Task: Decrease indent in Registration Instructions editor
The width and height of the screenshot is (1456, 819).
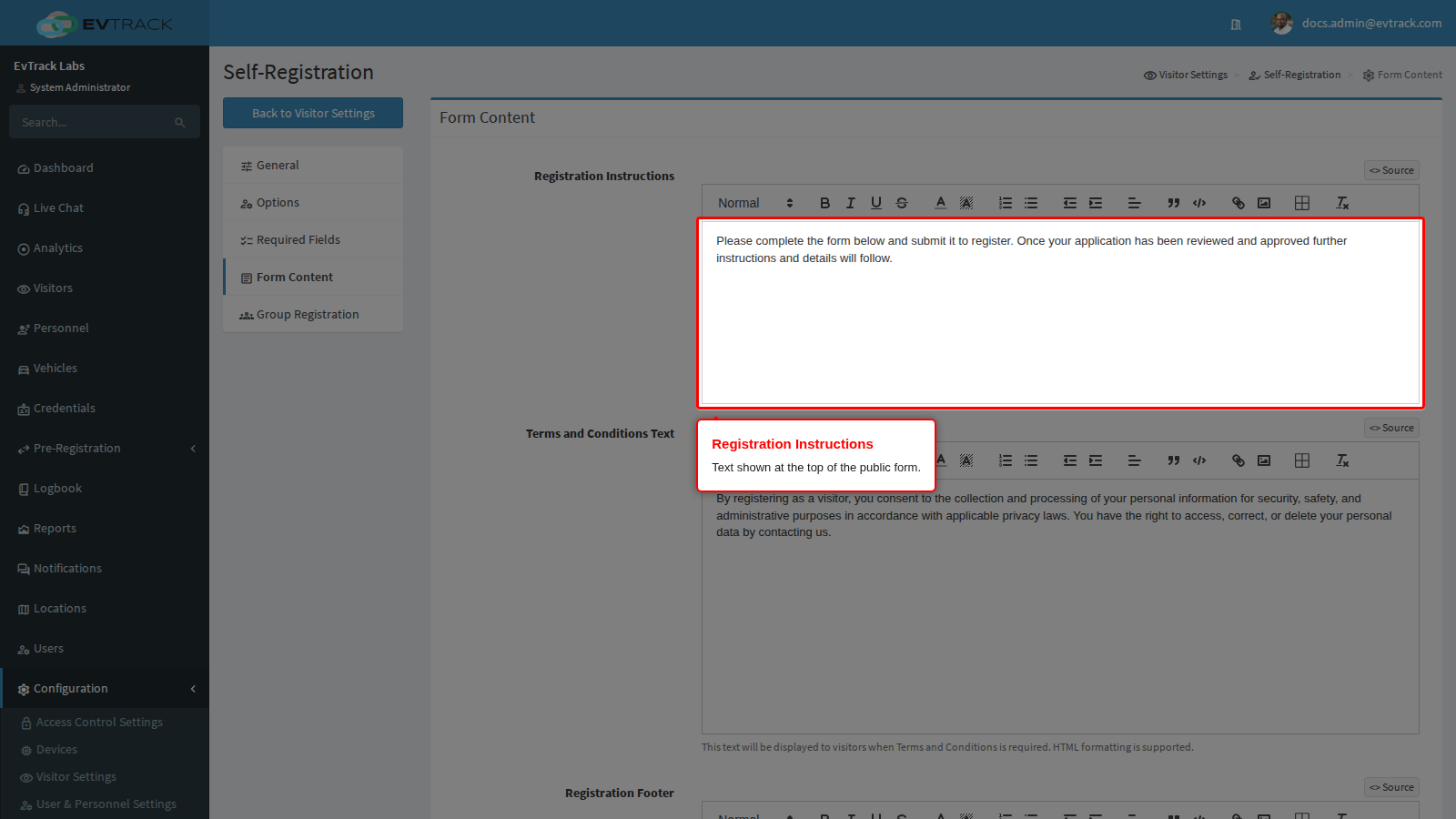Action: coord(1070,203)
